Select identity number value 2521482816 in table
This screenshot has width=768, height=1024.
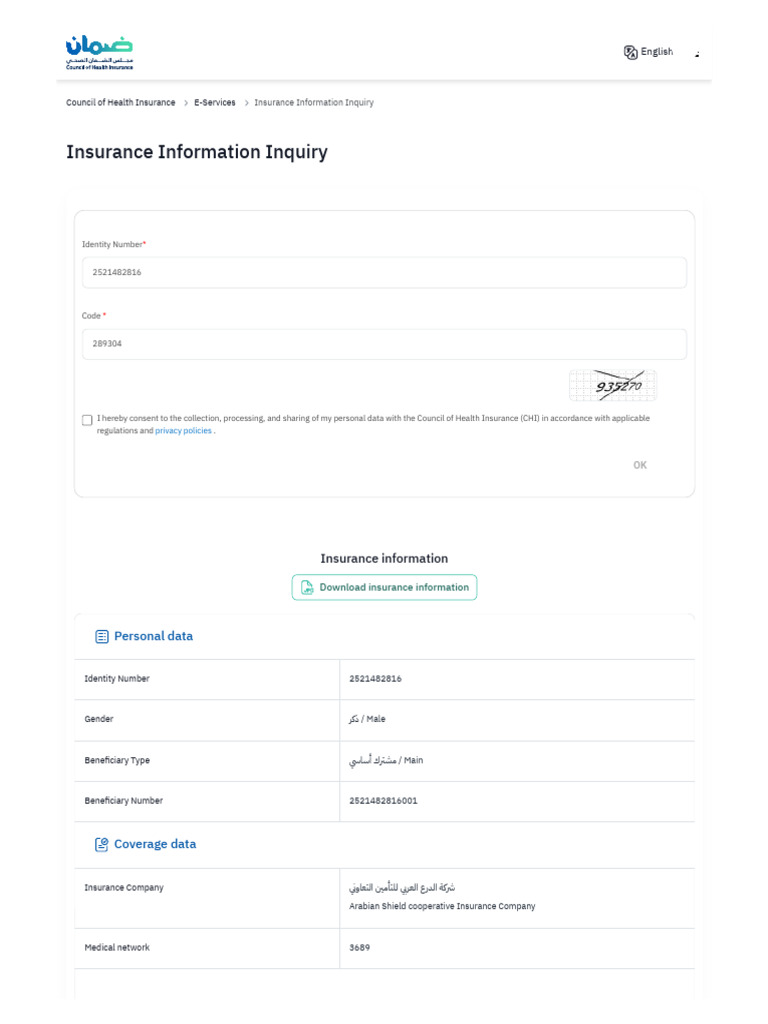376,679
